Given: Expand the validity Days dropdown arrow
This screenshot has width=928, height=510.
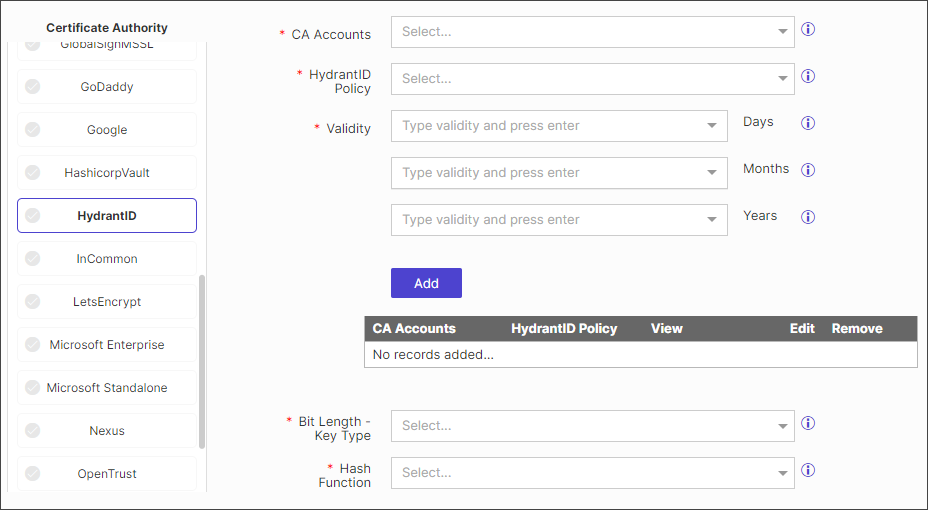Looking at the screenshot, I should pos(712,125).
